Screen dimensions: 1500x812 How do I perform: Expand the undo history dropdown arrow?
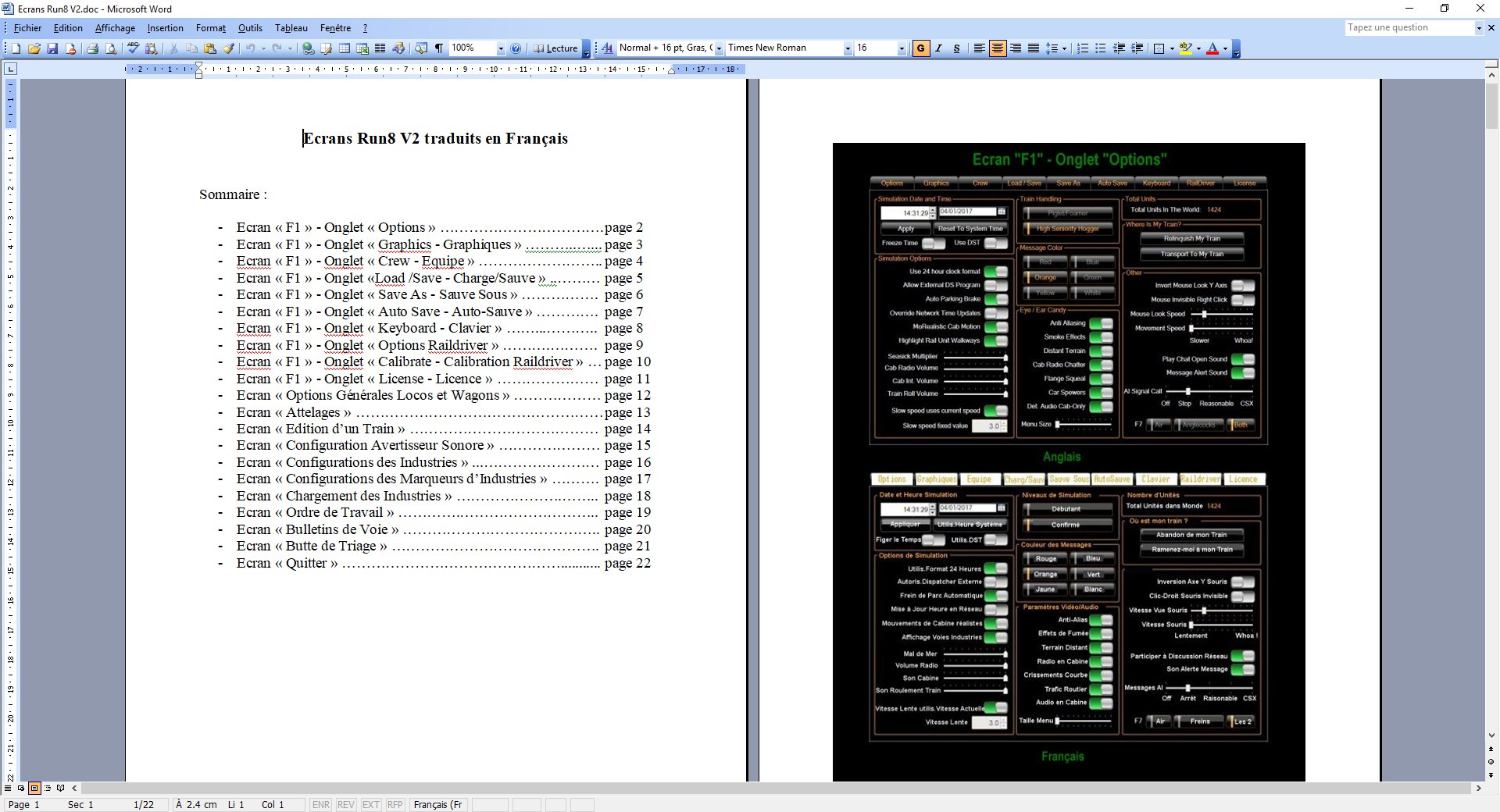pyautogui.click(x=263, y=48)
